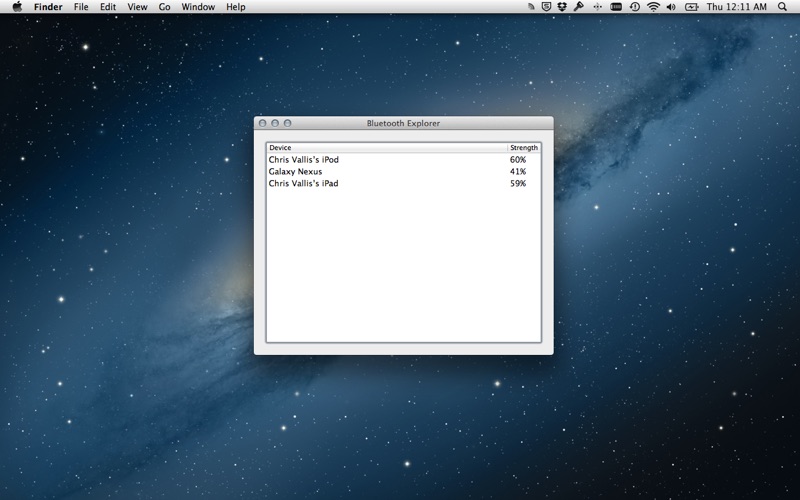This screenshot has width=800, height=500.
Task: Open the Edit menu
Action: tap(108, 7)
